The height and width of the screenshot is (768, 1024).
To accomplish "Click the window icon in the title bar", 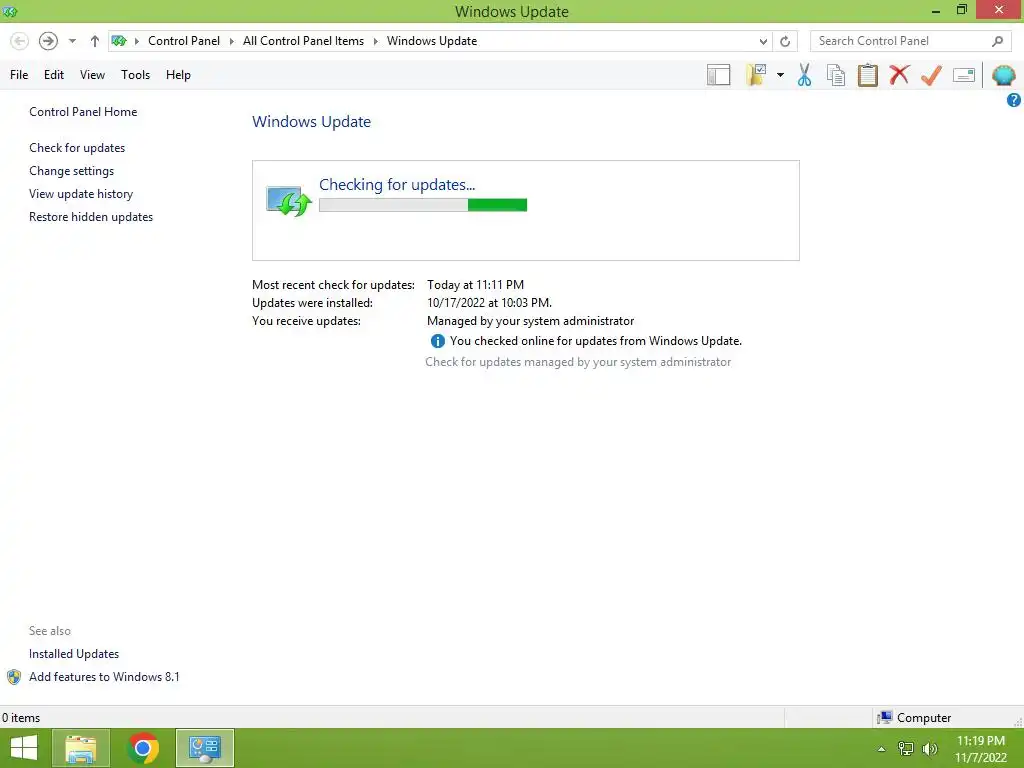I will click(10, 12).
